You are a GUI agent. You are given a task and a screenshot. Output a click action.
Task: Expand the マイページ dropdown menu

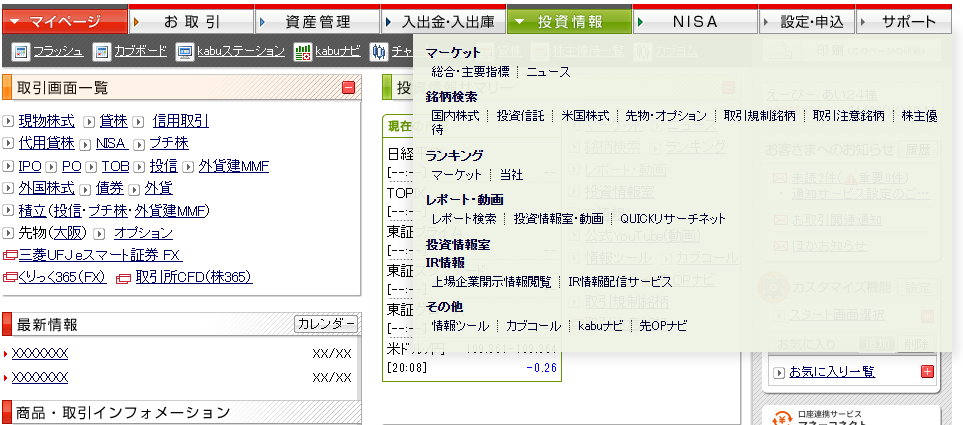point(65,22)
